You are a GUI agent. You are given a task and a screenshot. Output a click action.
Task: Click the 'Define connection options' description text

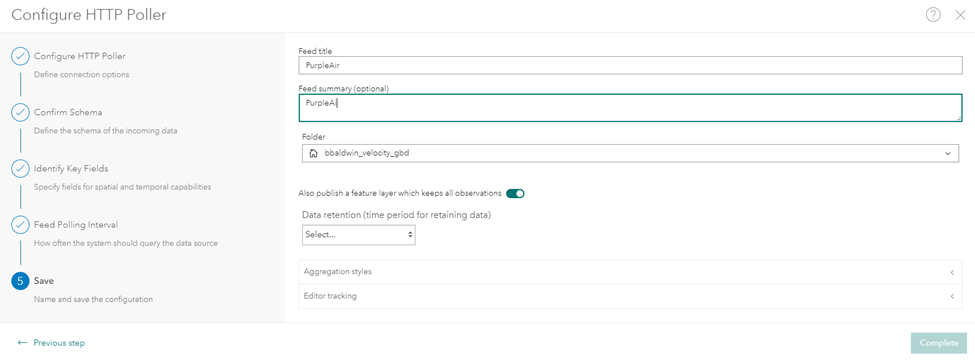[81, 75]
